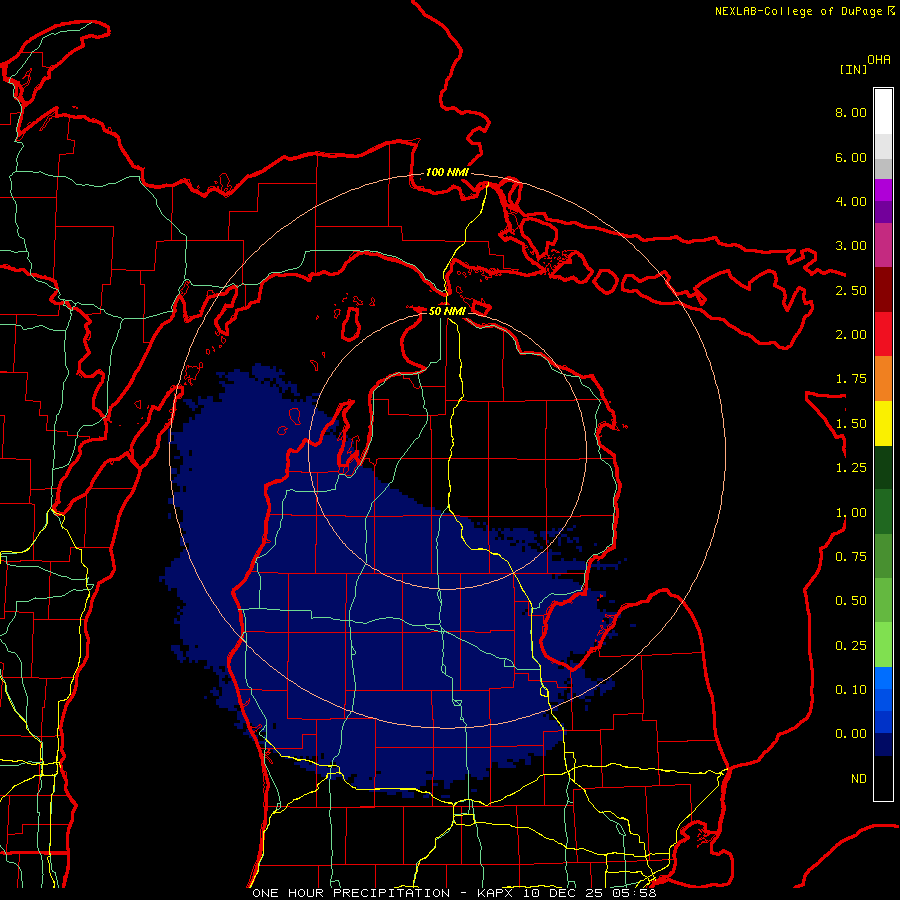
Task: Click the pink swatch beside 3.00
Action: 883,245
